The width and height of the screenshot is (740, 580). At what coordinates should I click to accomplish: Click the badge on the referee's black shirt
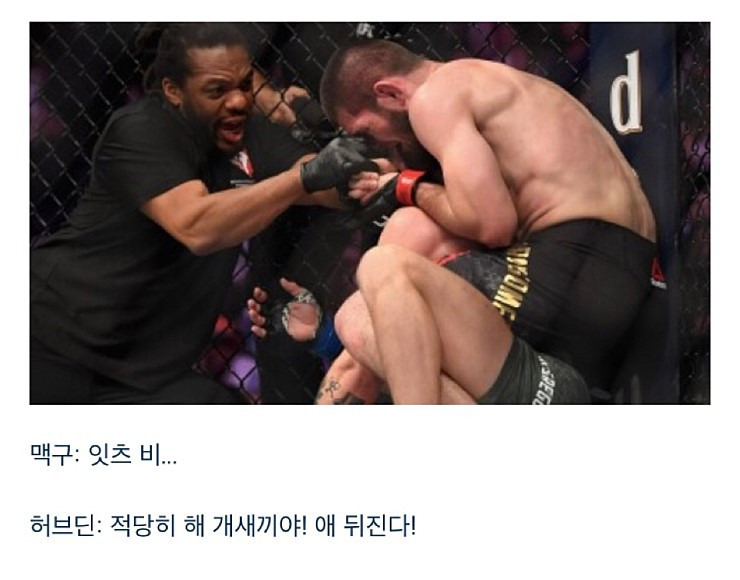pos(243,163)
